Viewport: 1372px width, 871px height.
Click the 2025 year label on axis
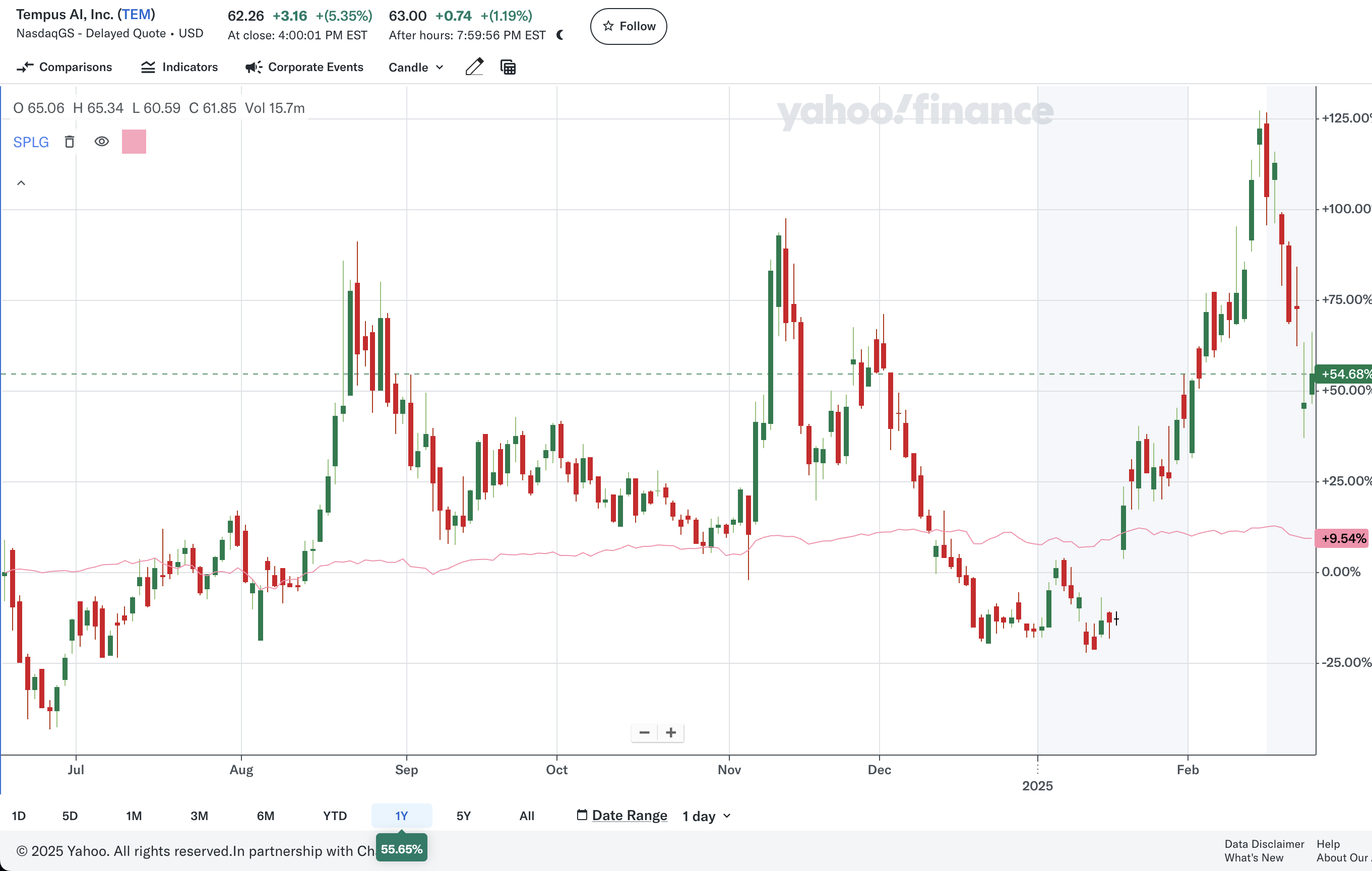coord(1037,786)
